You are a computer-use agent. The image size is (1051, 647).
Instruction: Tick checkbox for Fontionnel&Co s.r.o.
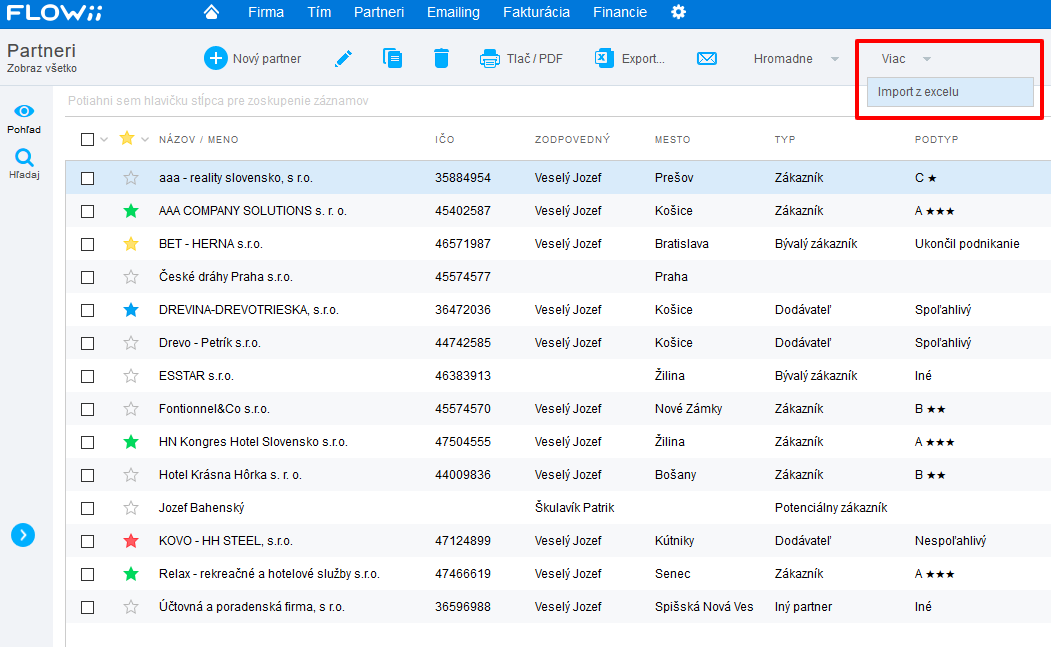click(87, 409)
